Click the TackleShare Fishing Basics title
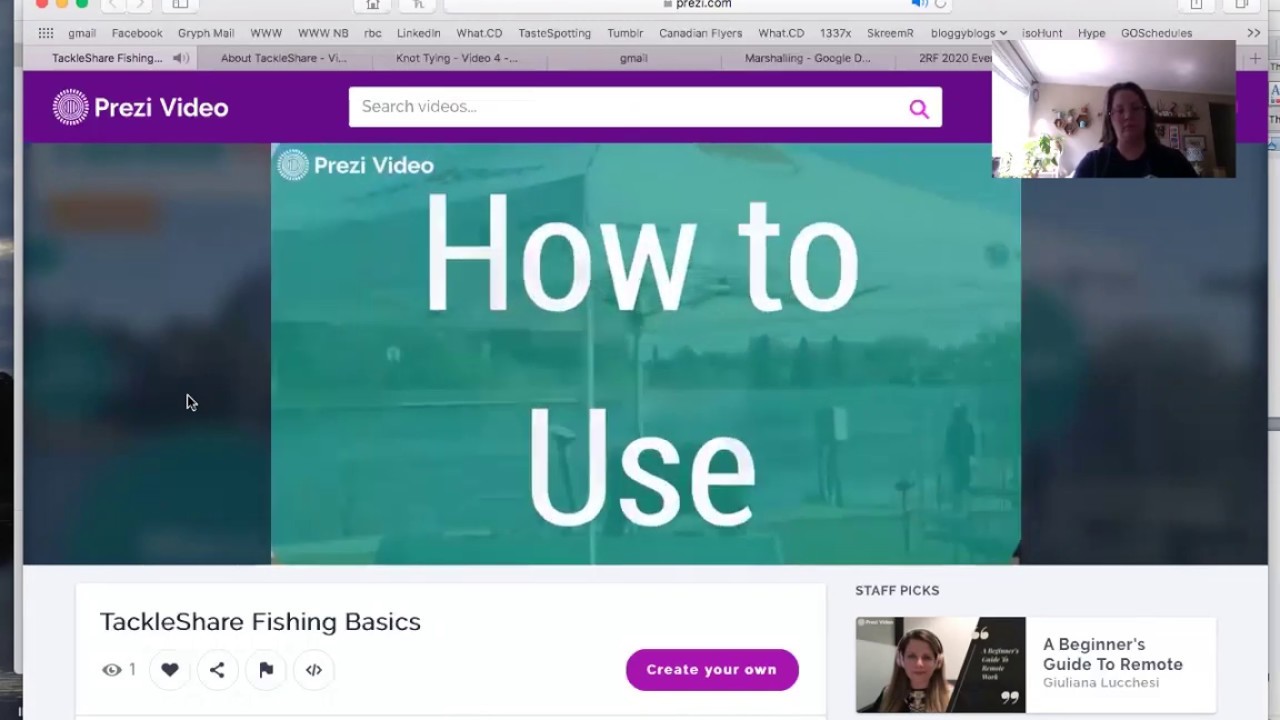The image size is (1280, 720). tap(260, 621)
